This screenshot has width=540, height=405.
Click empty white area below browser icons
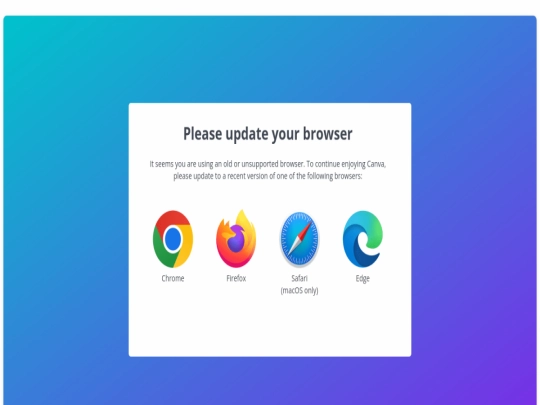270,327
